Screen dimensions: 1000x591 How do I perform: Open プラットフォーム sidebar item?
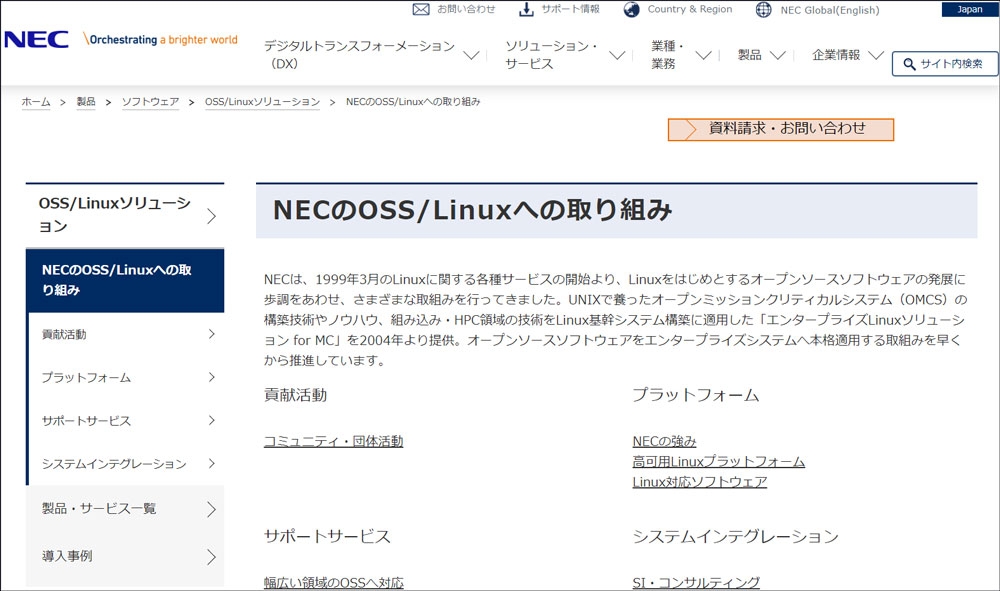[86, 378]
